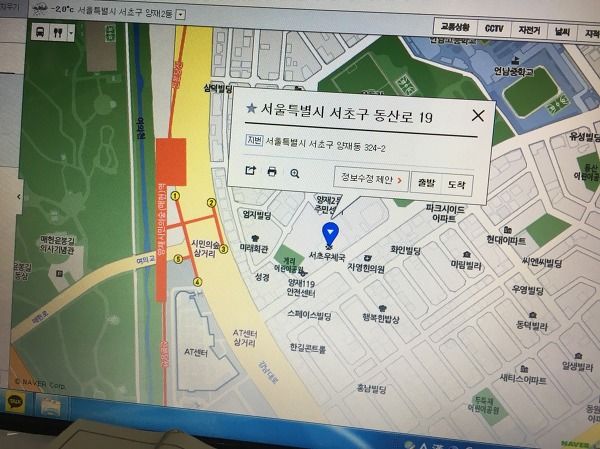Click the 새티스아파트 building icon

tap(525, 368)
